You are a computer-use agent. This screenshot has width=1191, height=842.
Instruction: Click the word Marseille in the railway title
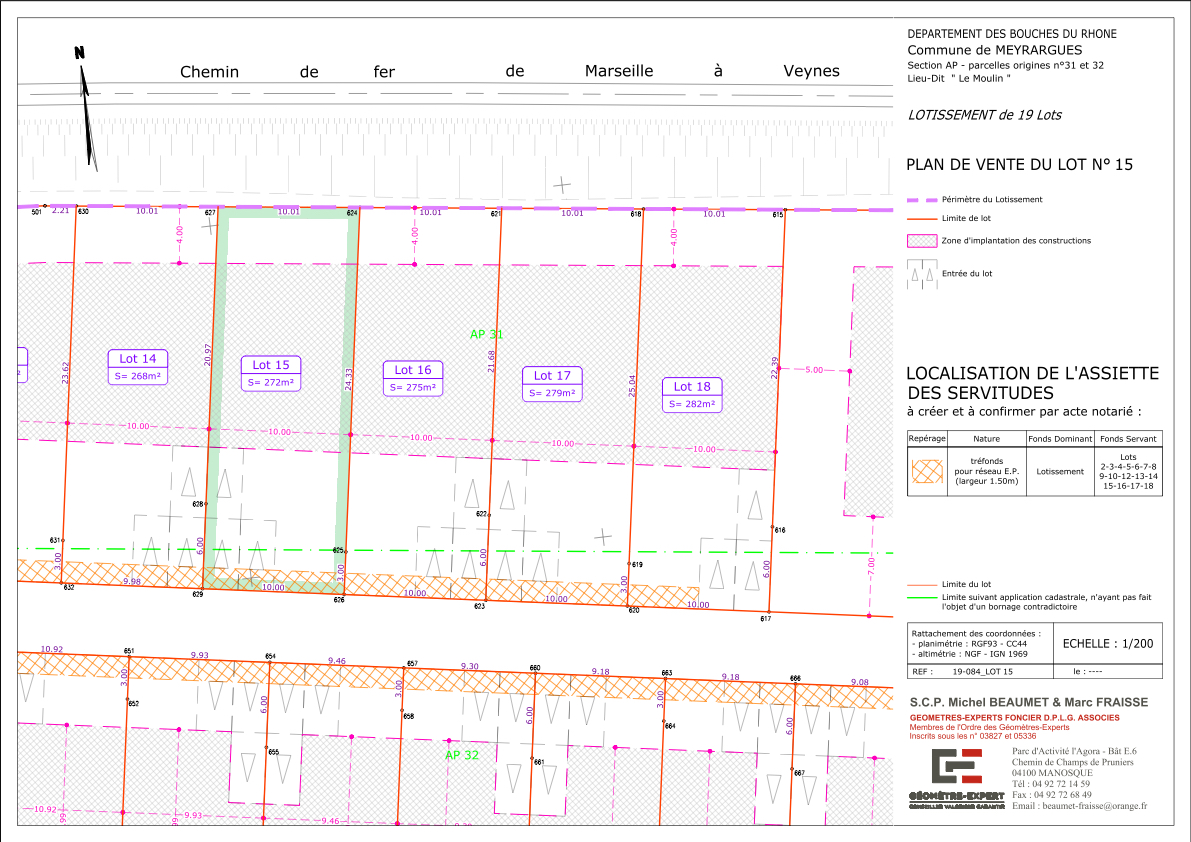pos(619,71)
